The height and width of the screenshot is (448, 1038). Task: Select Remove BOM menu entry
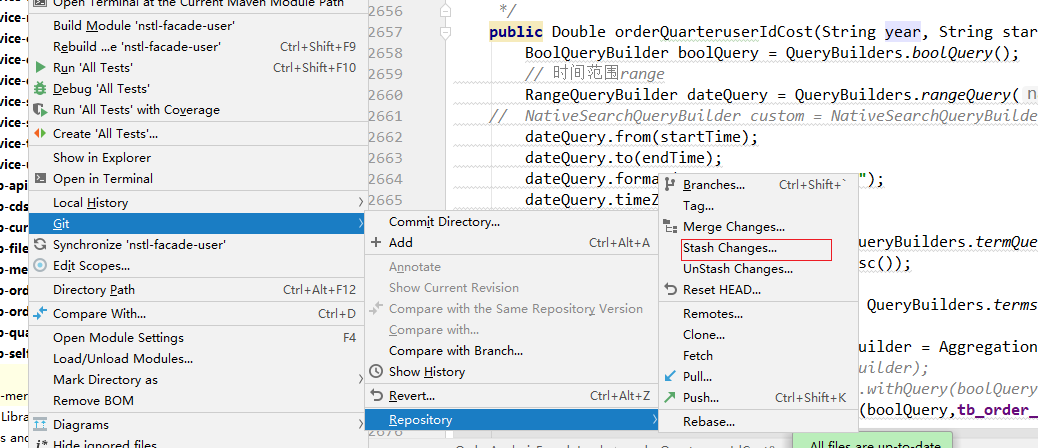pyautogui.click(x=199, y=401)
